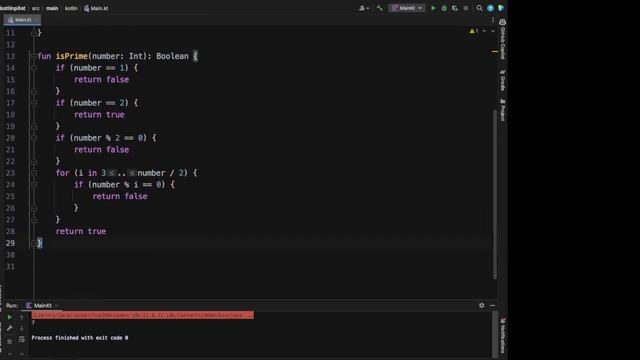Start Debug with the bug icon
This screenshot has height=360, width=640.
(444, 8)
